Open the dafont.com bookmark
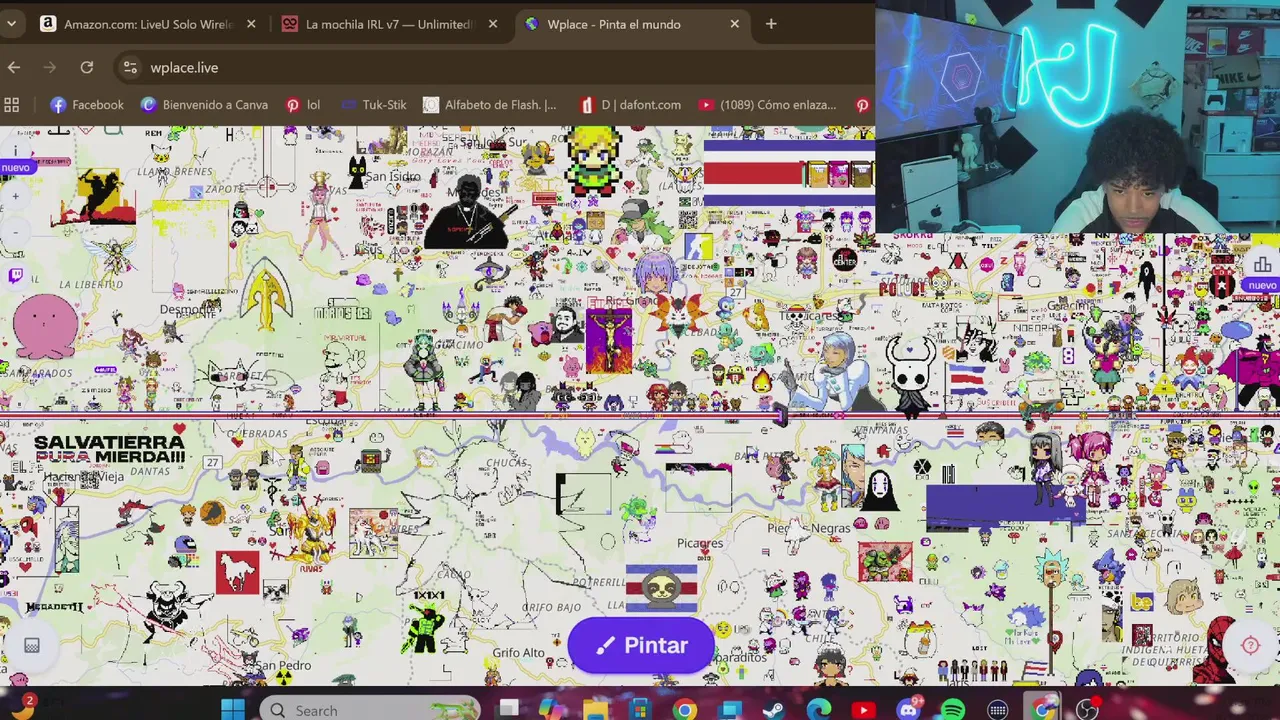Screen dimensions: 1280x720 tap(630, 104)
